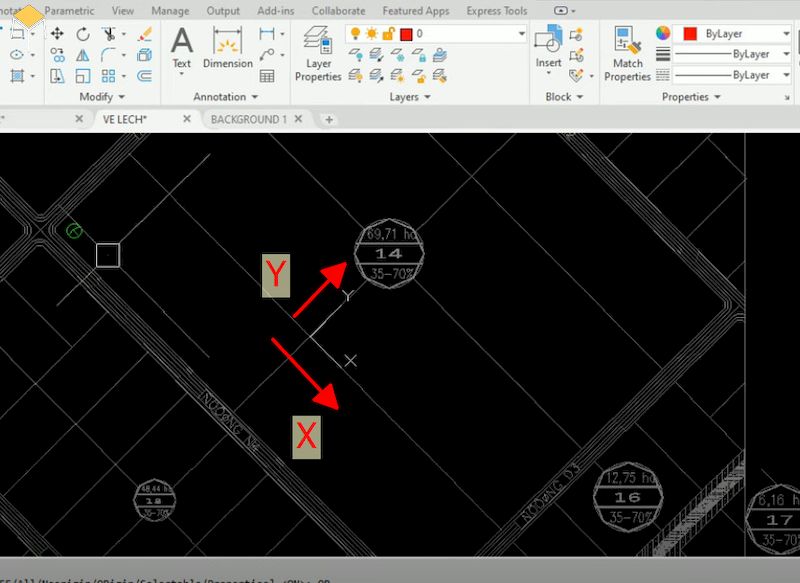Open Layer Properties manager

(x=318, y=54)
